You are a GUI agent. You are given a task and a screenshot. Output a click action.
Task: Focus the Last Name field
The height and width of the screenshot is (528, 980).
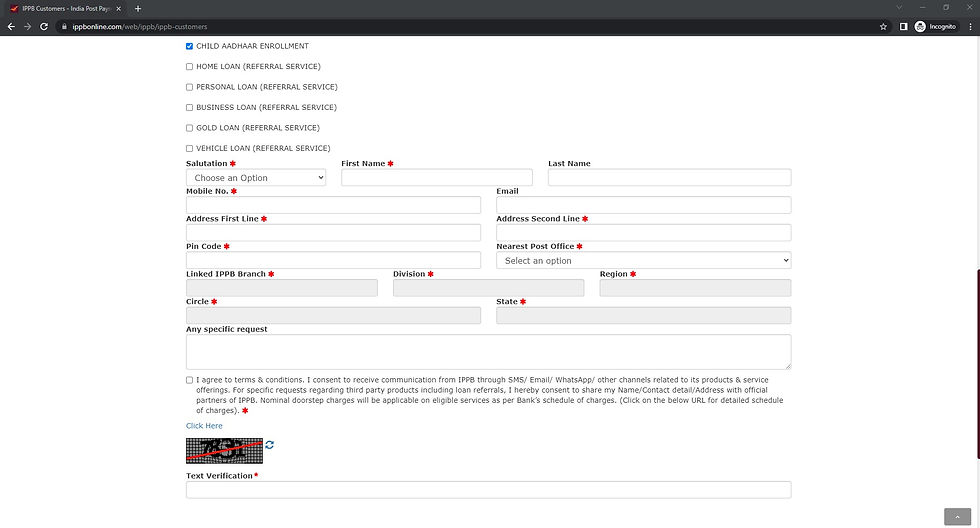(669, 177)
